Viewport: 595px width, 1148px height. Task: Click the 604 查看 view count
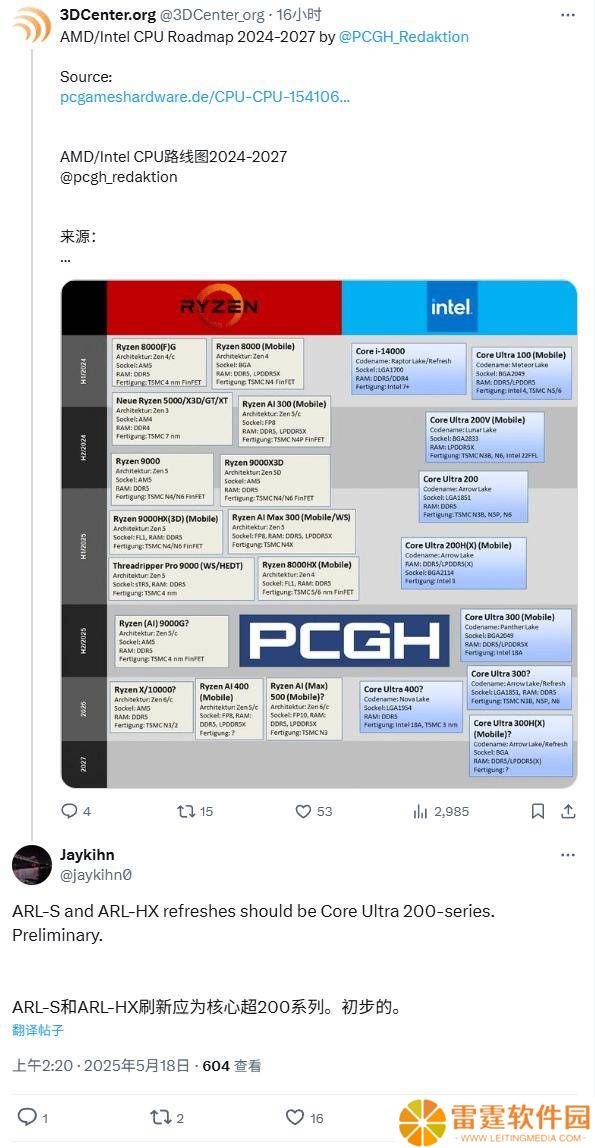coord(232,1065)
